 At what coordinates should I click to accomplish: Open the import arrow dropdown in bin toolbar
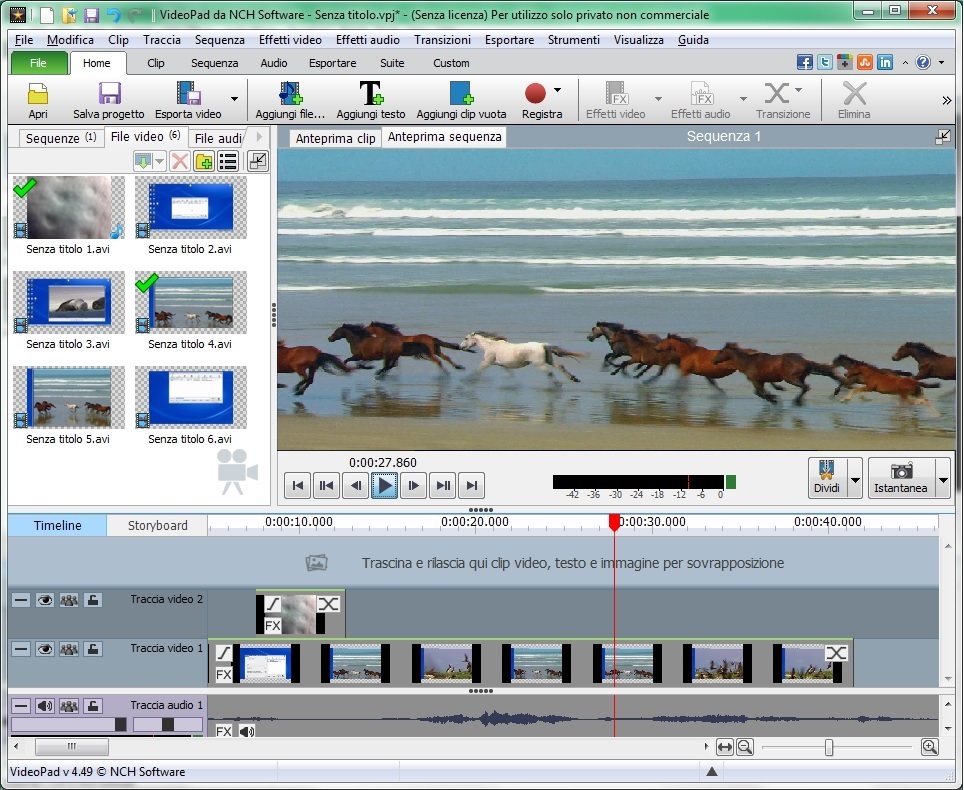159,162
